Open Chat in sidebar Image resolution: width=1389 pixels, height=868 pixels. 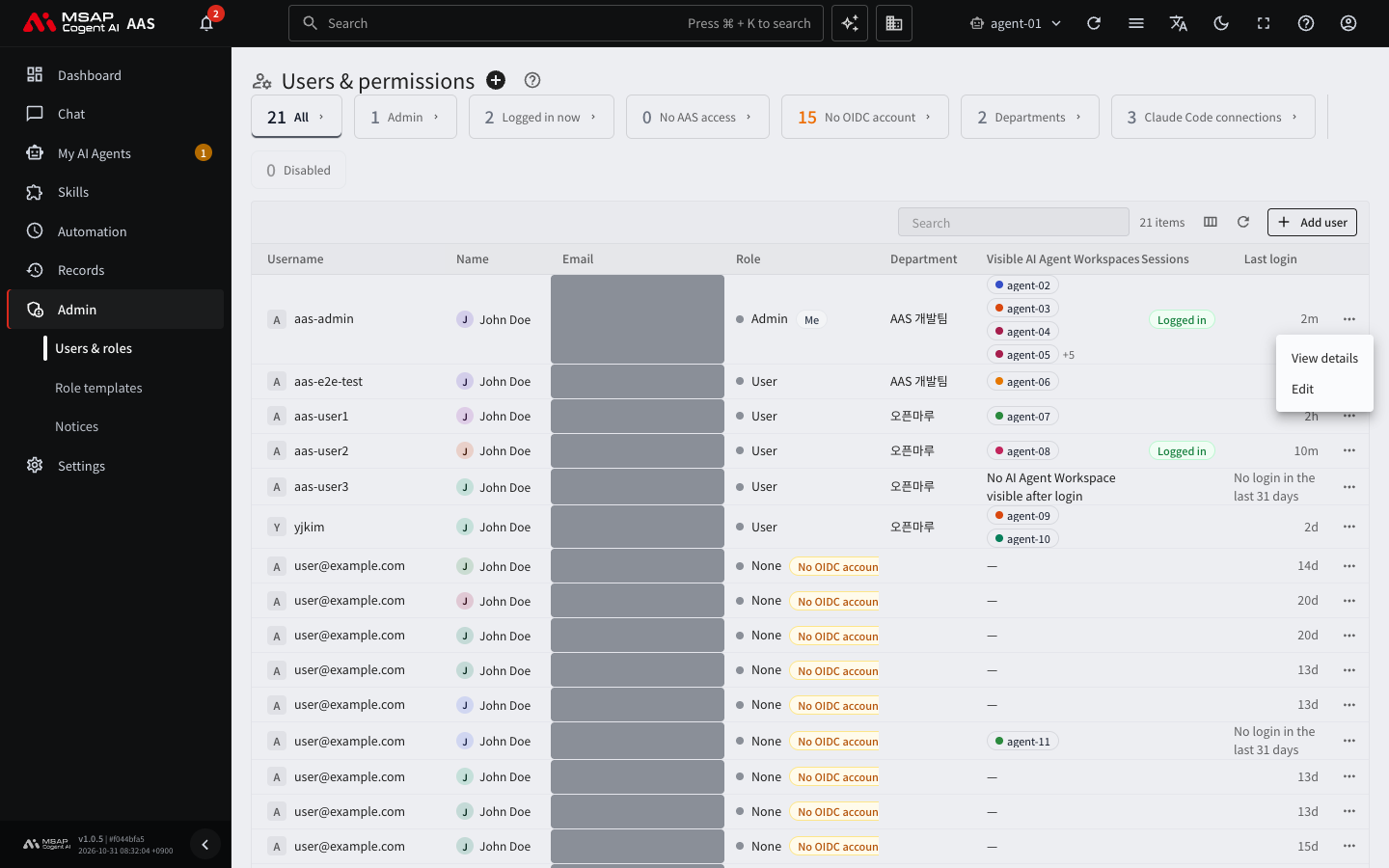point(116,114)
